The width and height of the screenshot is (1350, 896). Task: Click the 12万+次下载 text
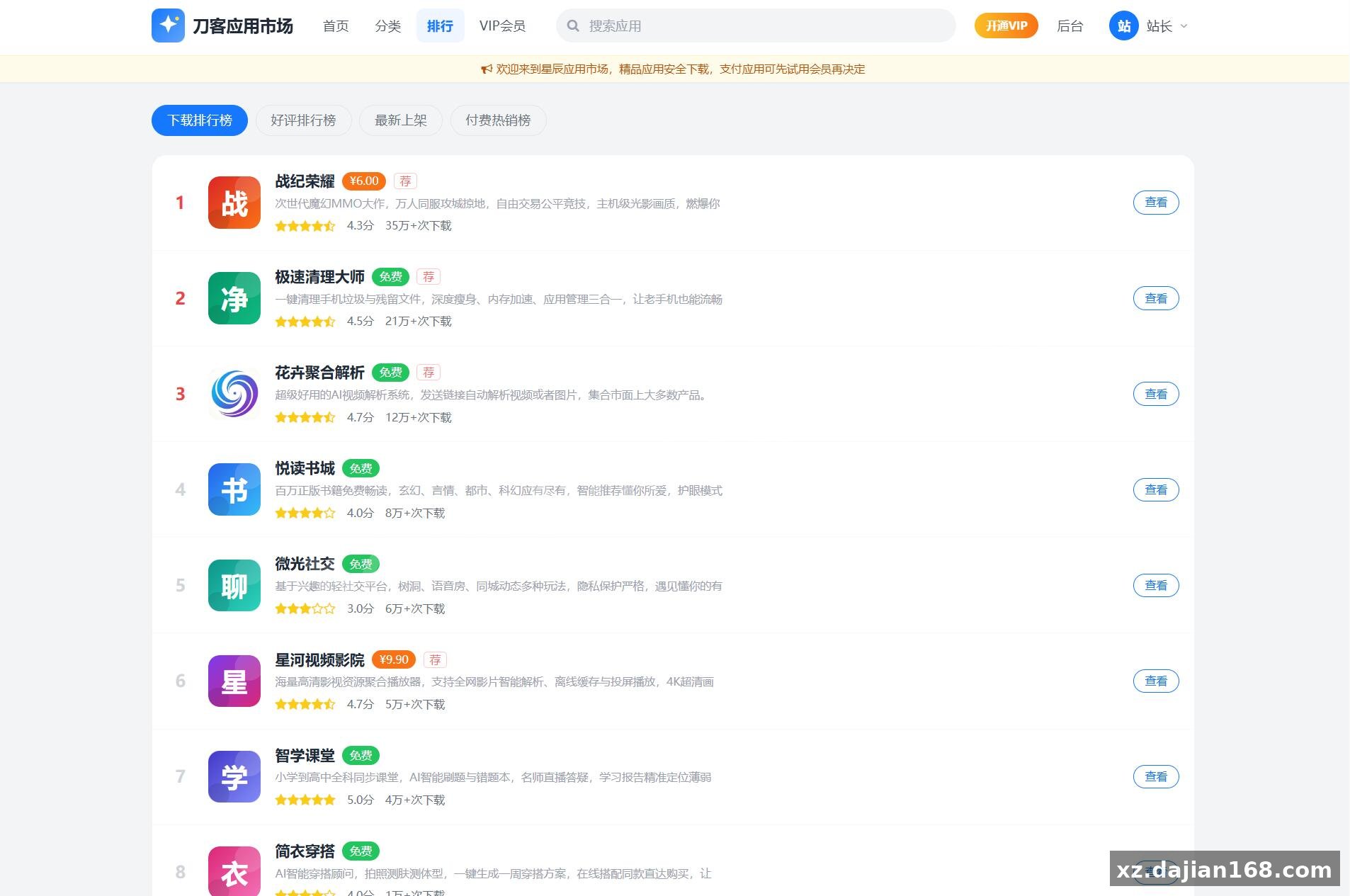(x=418, y=418)
